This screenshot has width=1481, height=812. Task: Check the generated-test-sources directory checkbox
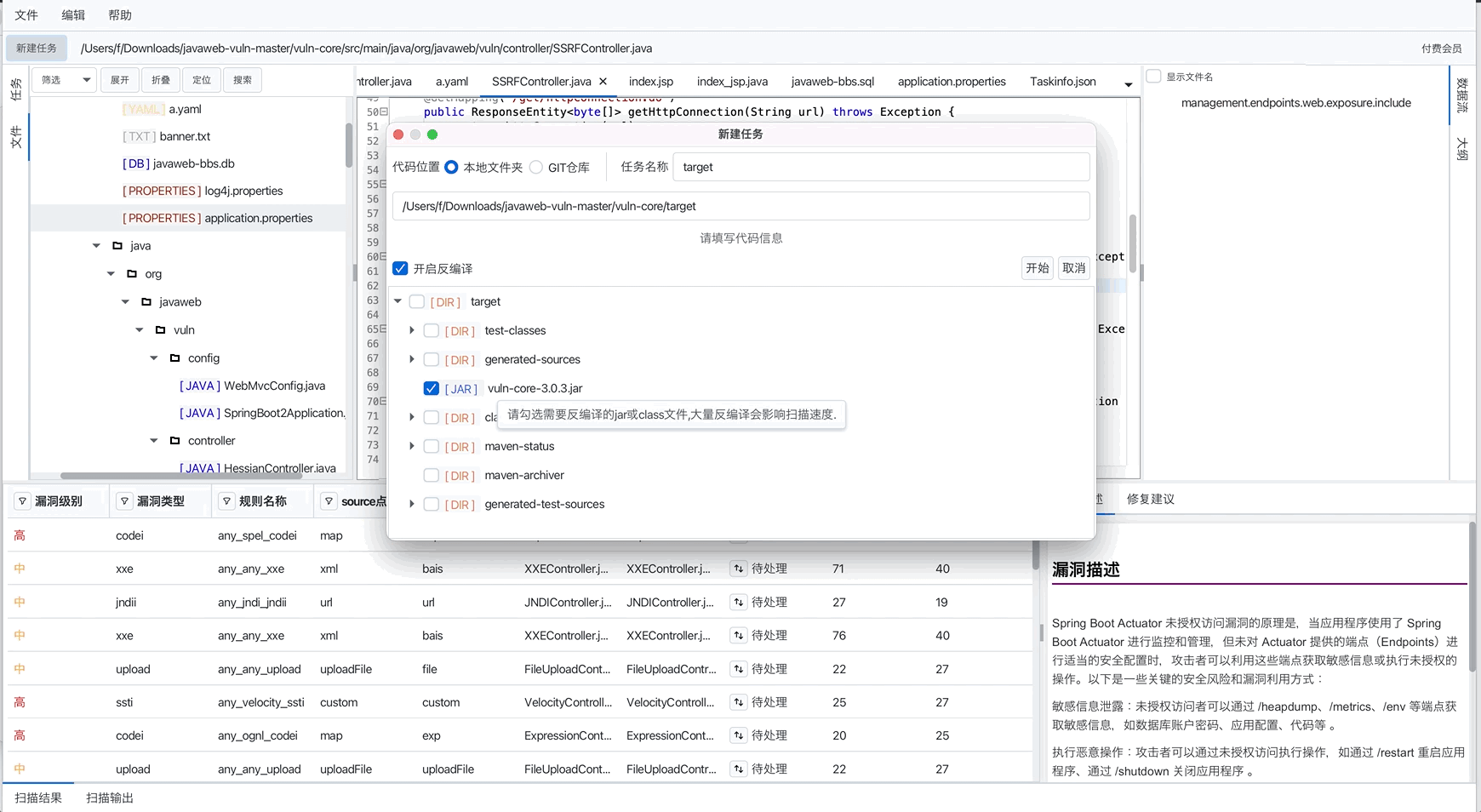tap(432, 504)
